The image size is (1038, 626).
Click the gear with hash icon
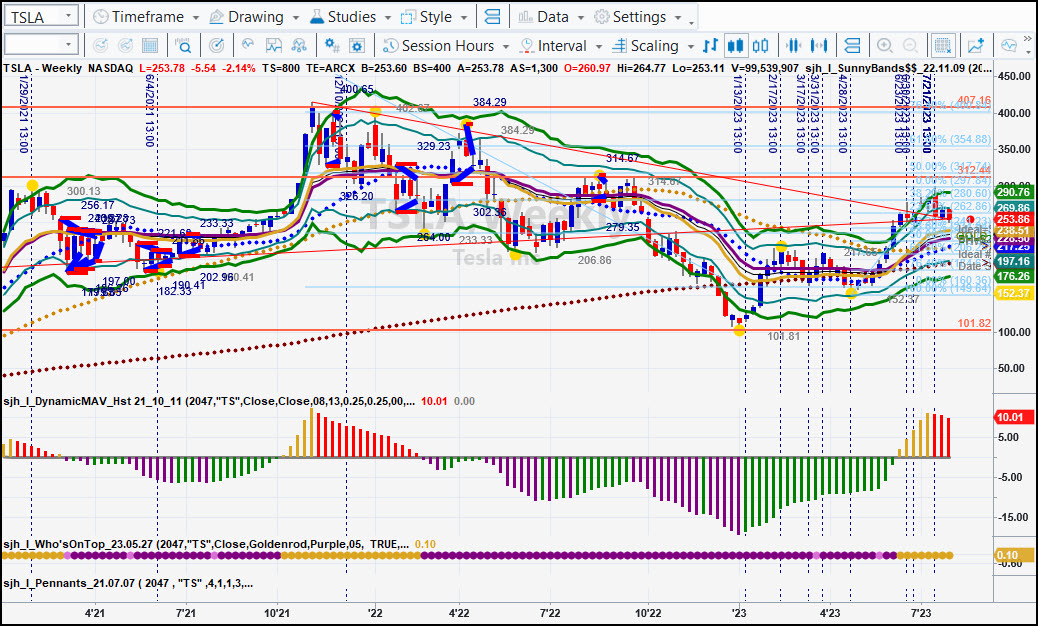pyautogui.click(x=332, y=46)
